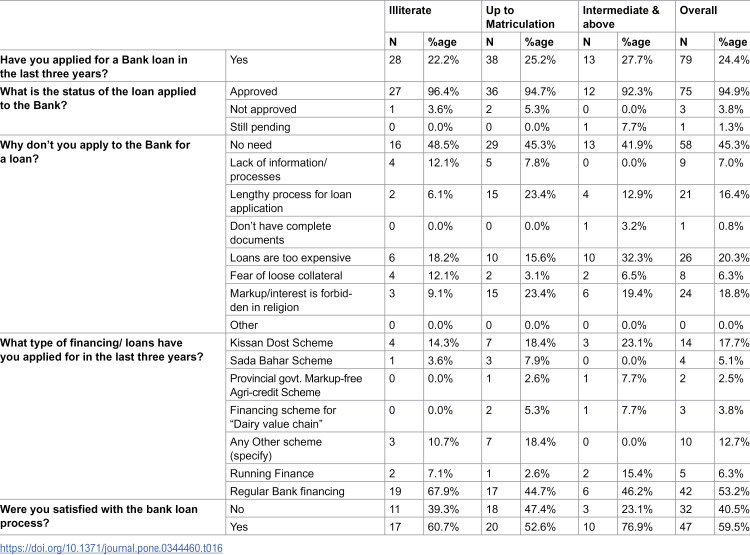This screenshot has width=750, height=555.
Task: Select the Not approved row label
Action: [263, 109]
